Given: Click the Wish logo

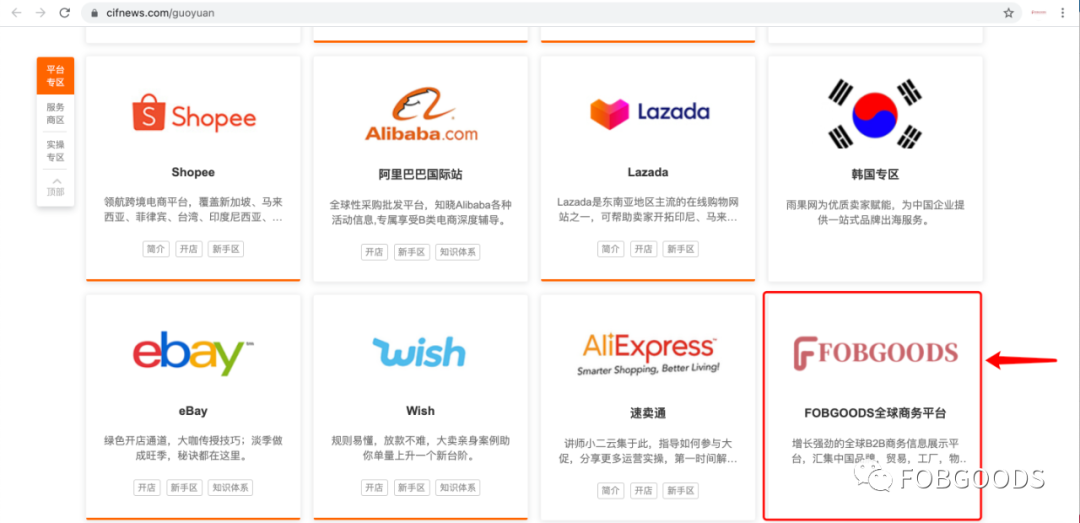Looking at the screenshot, I should pos(419,351).
